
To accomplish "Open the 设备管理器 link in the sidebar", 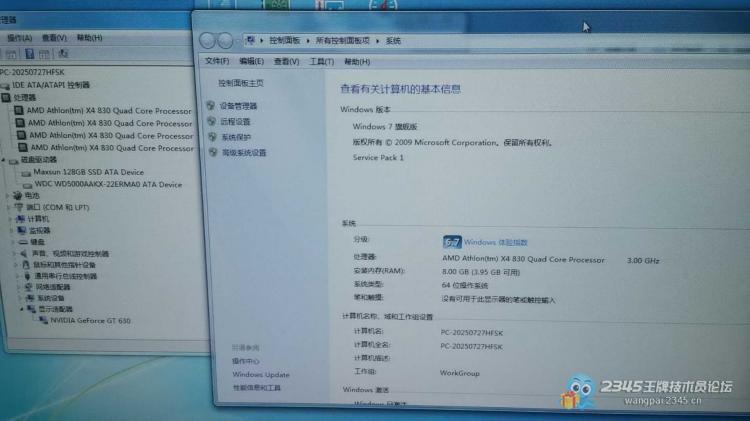I will (238, 106).
